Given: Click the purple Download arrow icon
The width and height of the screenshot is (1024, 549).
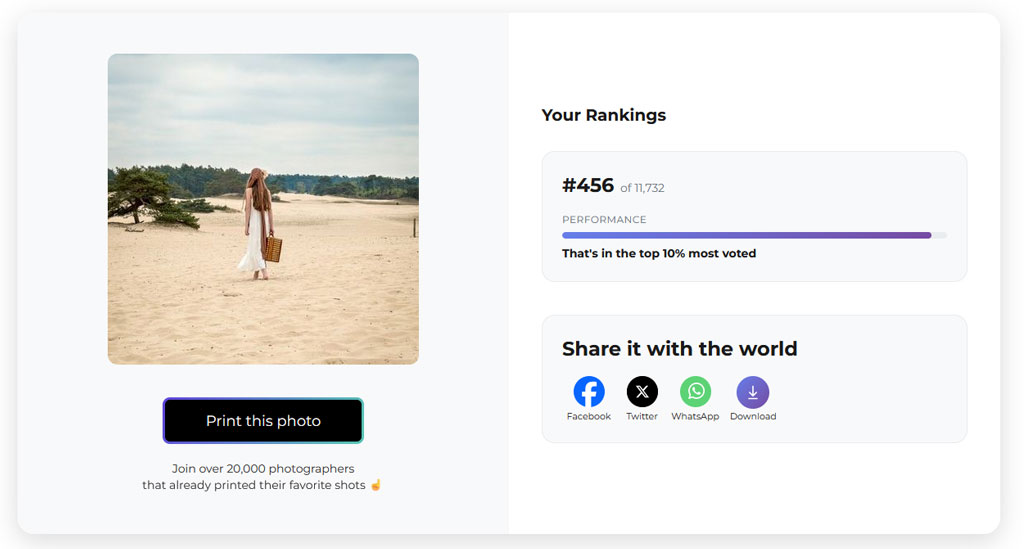Looking at the screenshot, I should tap(752, 392).
